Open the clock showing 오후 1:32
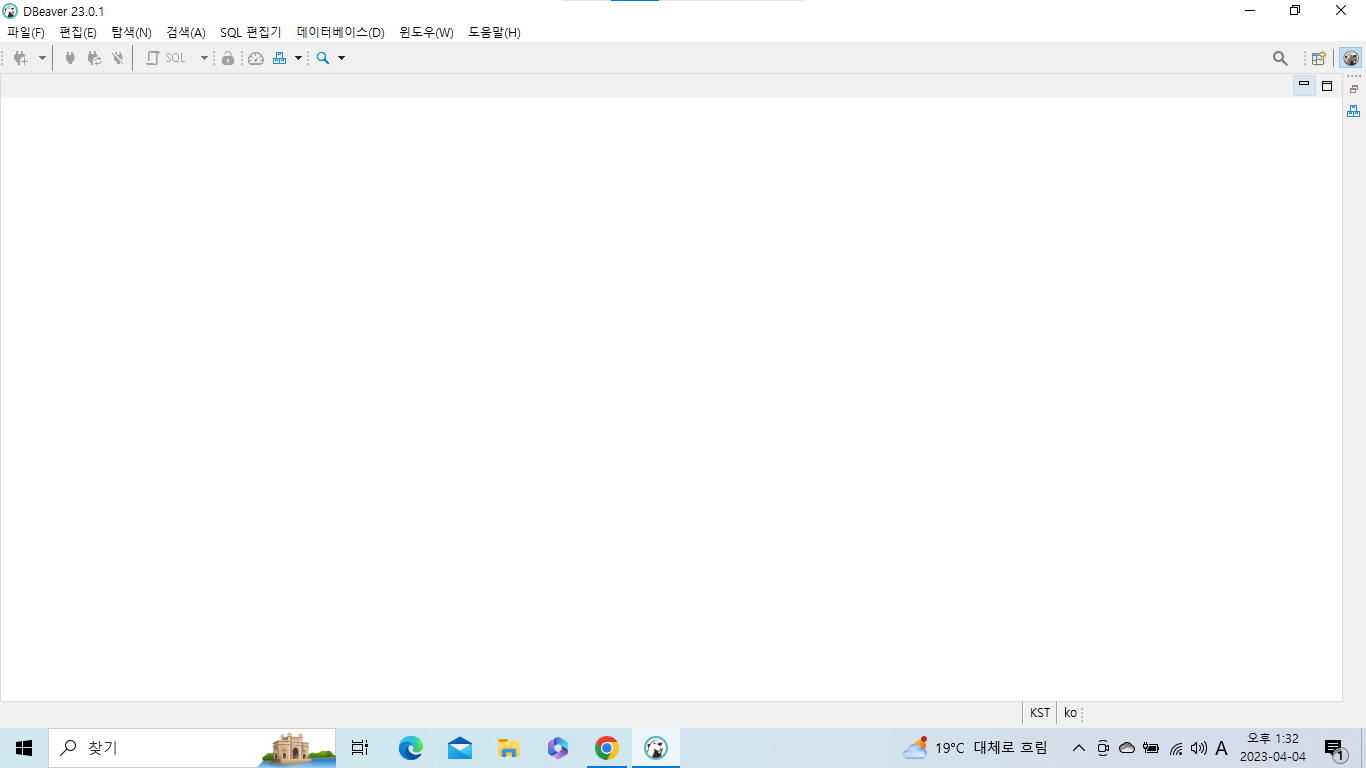 click(1273, 748)
